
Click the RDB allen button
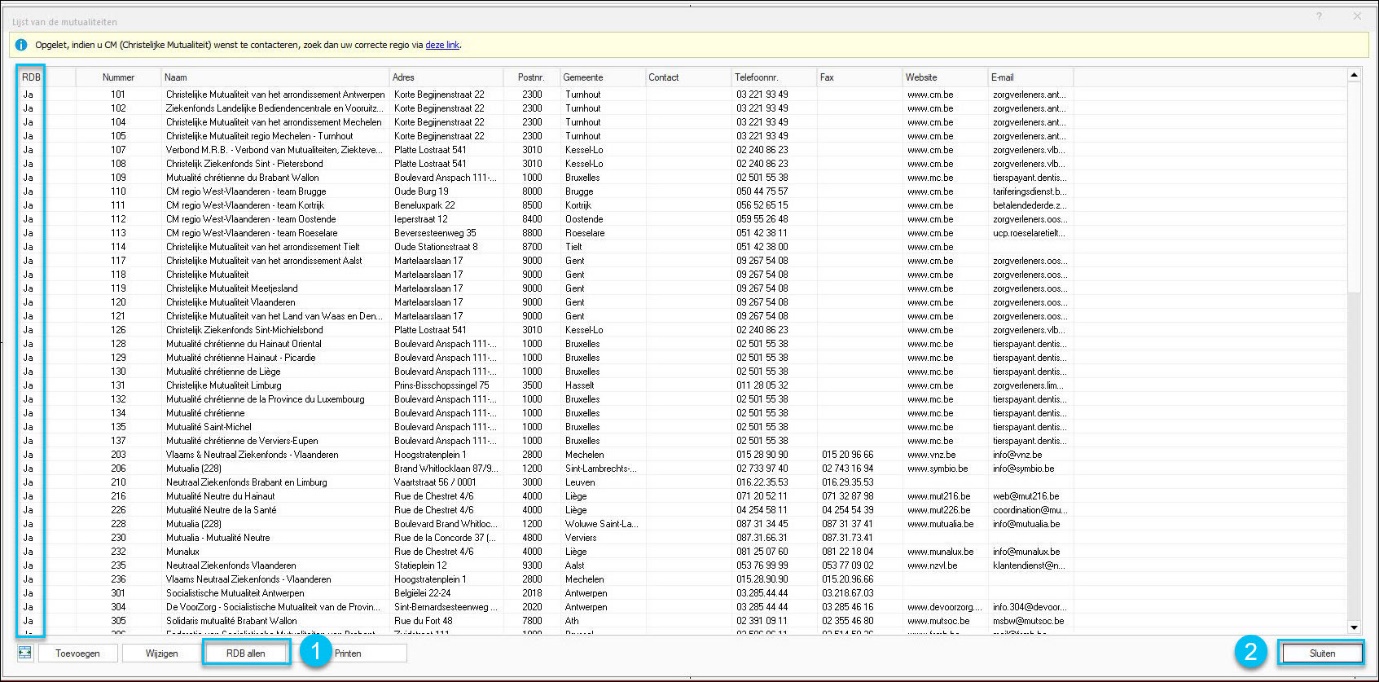(246, 653)
